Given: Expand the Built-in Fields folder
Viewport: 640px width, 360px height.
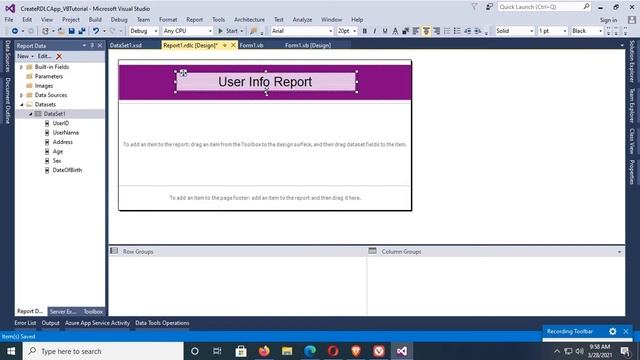Looking at the screenshot, I should pos(22,67).
